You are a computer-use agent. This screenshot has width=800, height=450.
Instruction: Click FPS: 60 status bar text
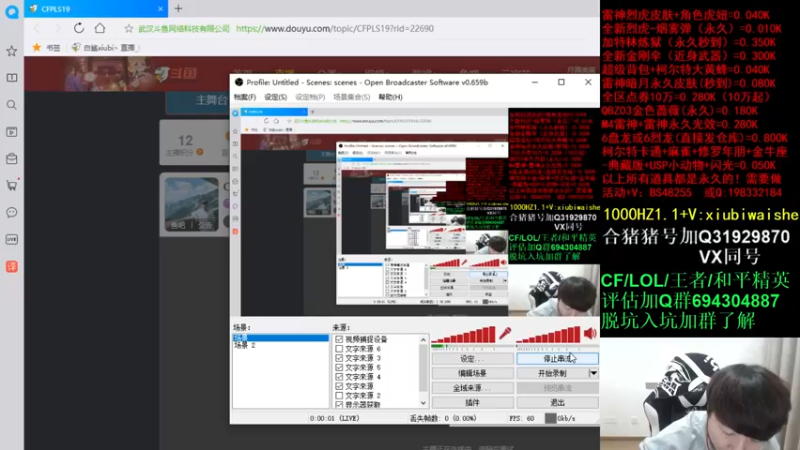click(x=521, y=418)
